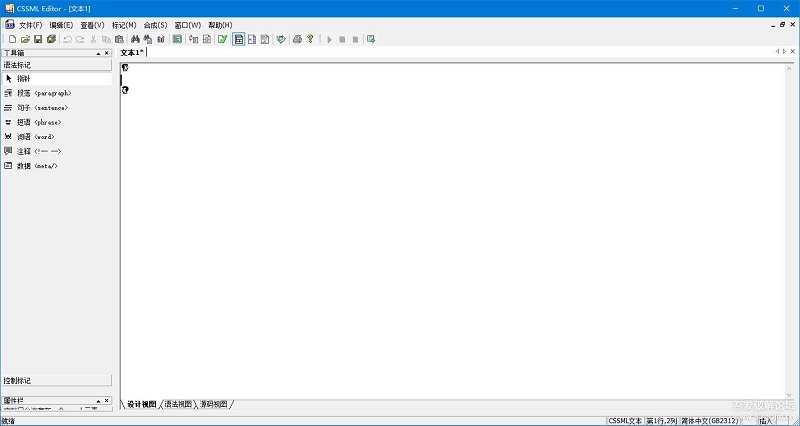Click the New file toolbar icon
The image size is (800, 426).
click(x=12, y=39)
